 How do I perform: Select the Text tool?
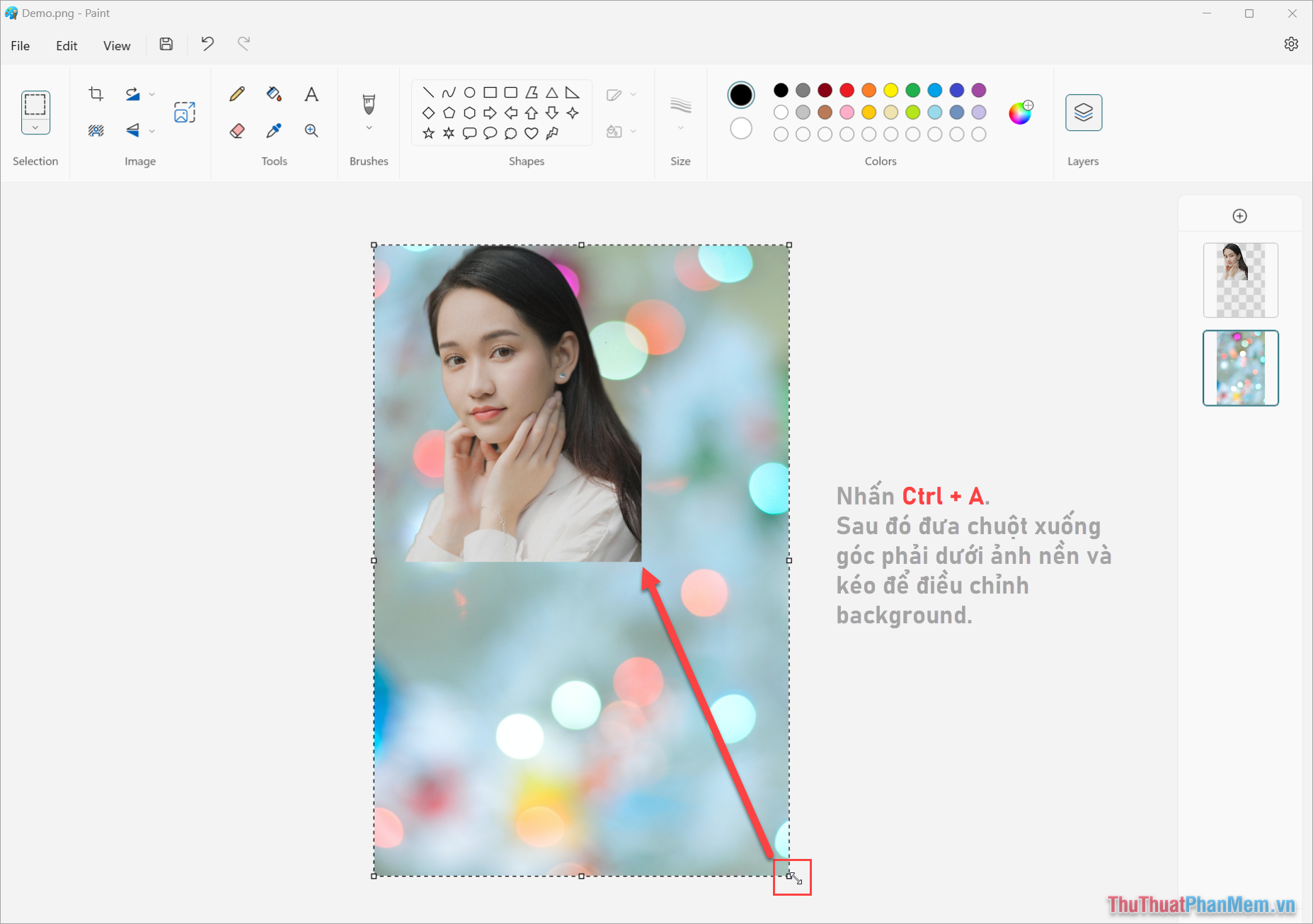tap(311, 93)
